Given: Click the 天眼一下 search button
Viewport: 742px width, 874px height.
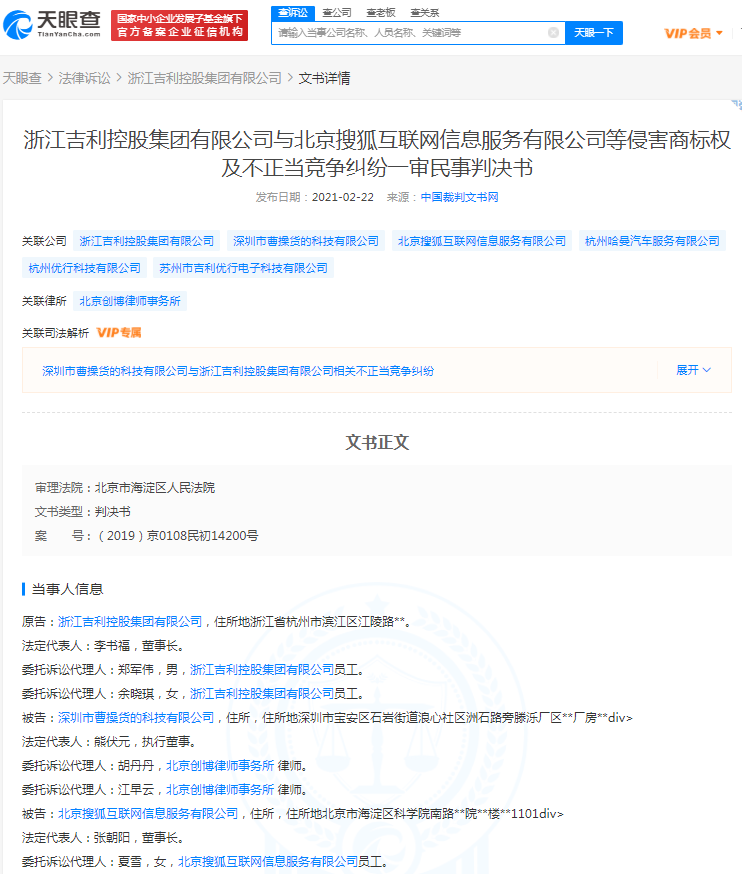Looking at the screenshot, I should (x=594, y=33).
